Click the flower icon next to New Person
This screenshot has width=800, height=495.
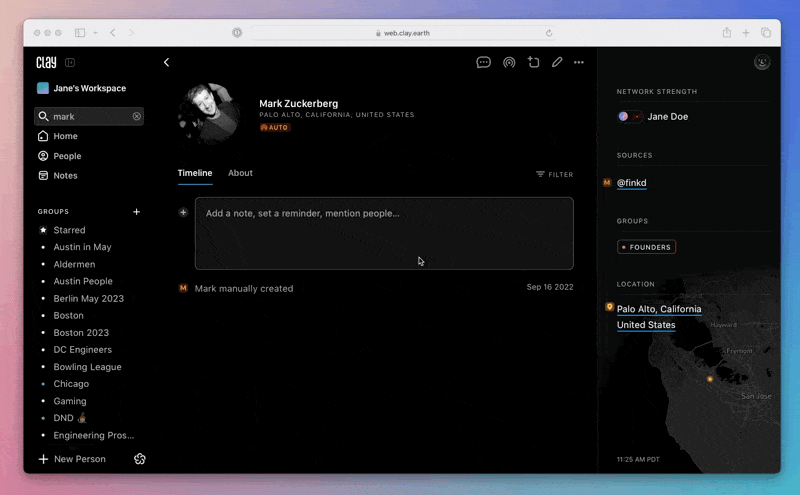pos(140,459)
